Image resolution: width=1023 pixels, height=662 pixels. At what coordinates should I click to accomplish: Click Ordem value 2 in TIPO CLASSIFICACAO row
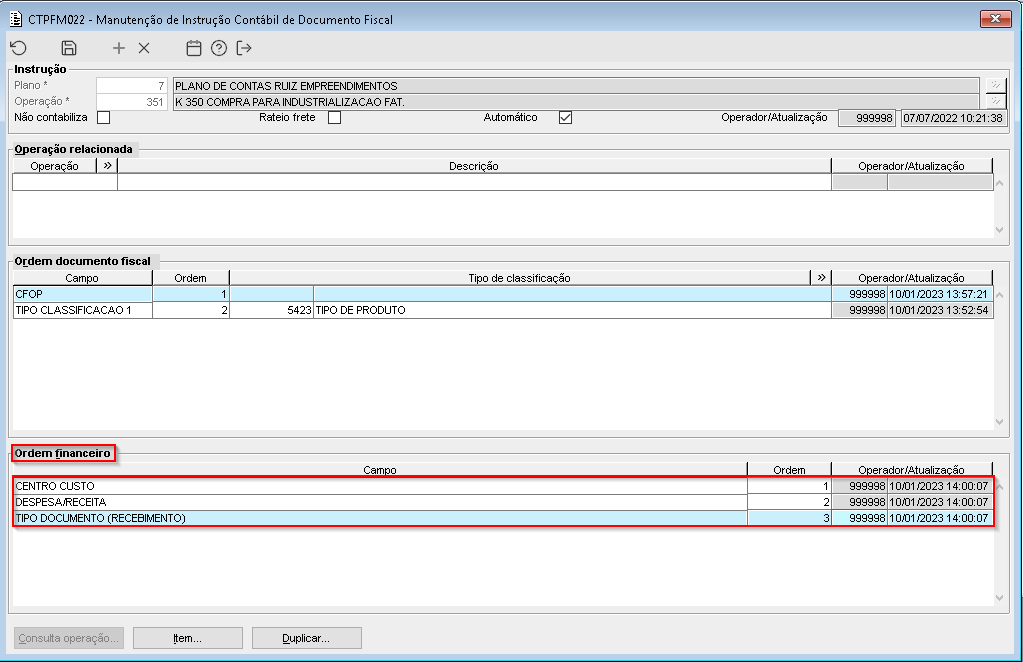(191, 310)
